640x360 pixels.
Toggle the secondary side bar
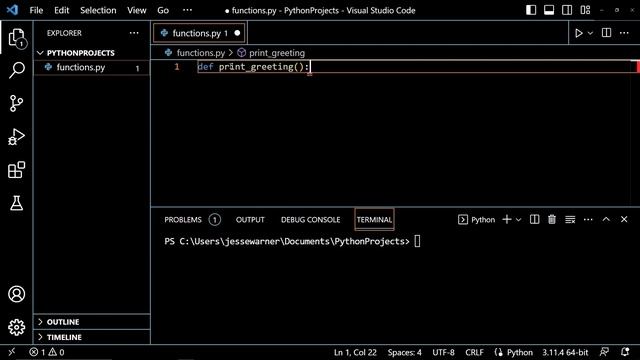coord(567,10)
